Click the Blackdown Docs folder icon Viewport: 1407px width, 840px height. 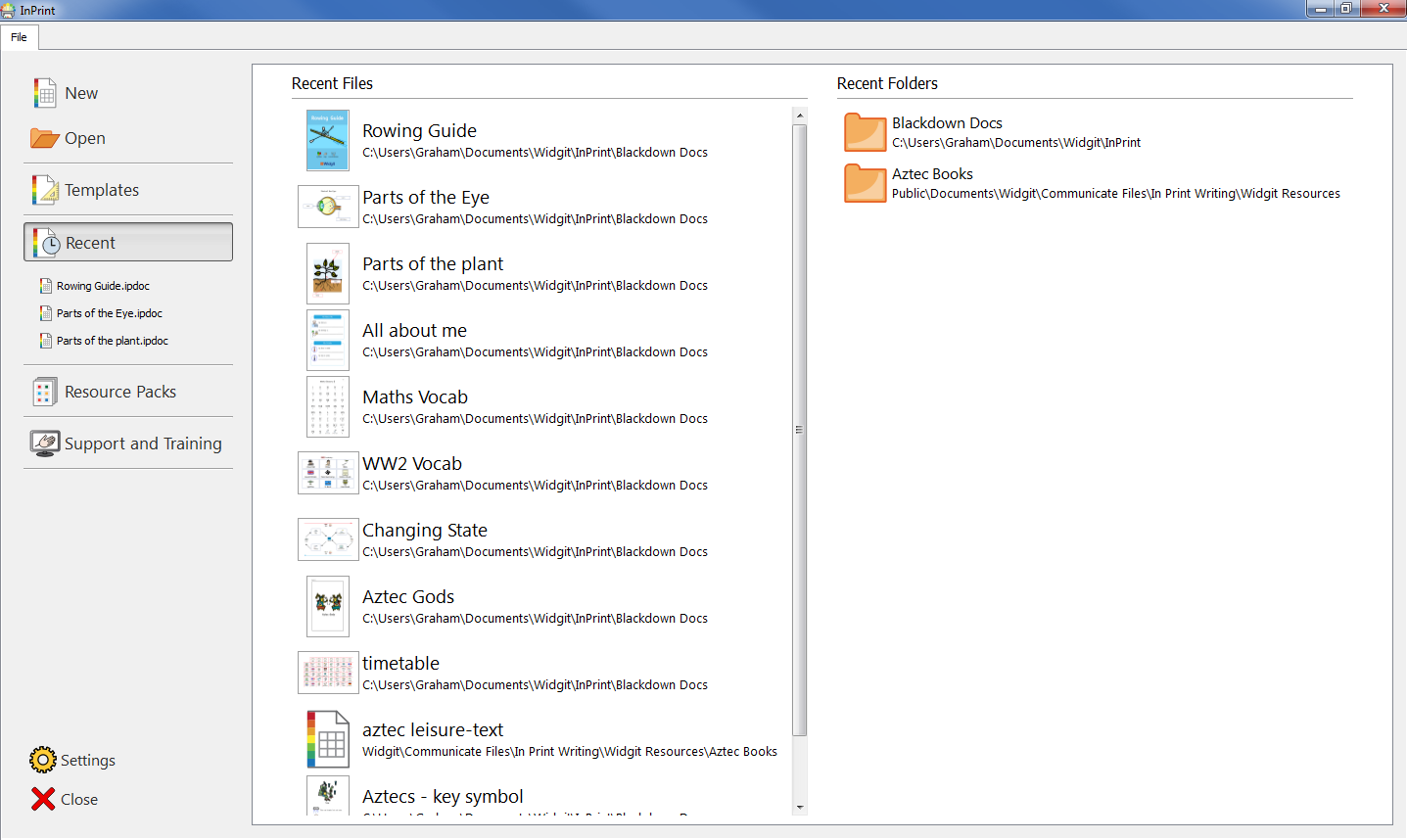[x=866, y=132]
